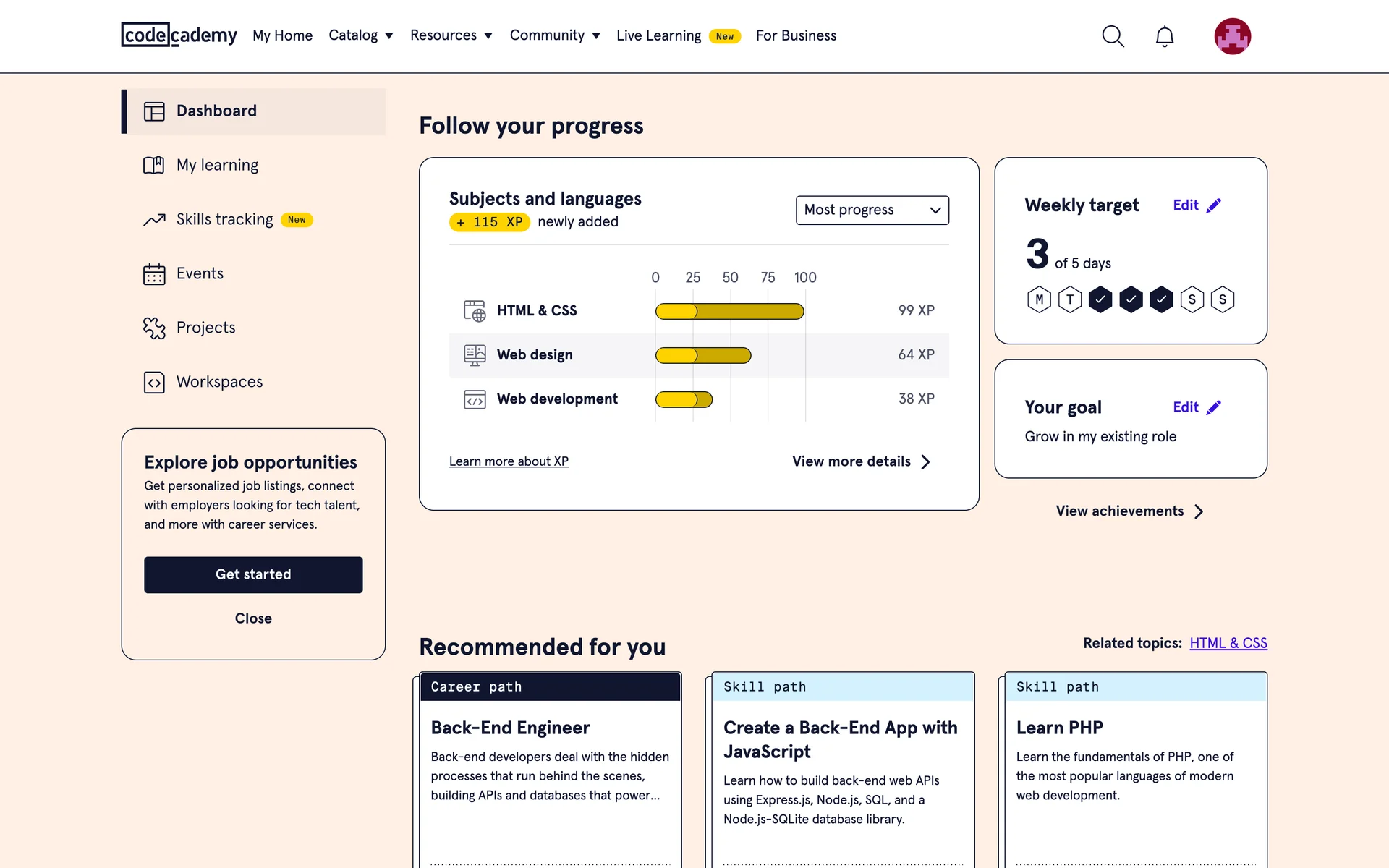
Task: Open the profile avatar menu
Action: (x=1232, y=36)
